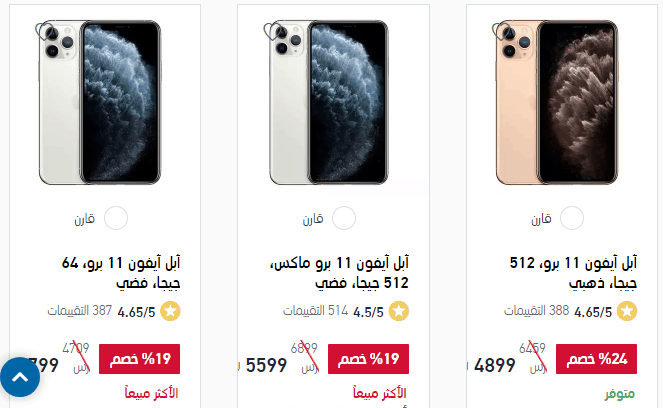Open title link آبل آيفون 11 برو 64 جيجا فضي
This screenshot has width=663, height=408.
pos(121,273)
